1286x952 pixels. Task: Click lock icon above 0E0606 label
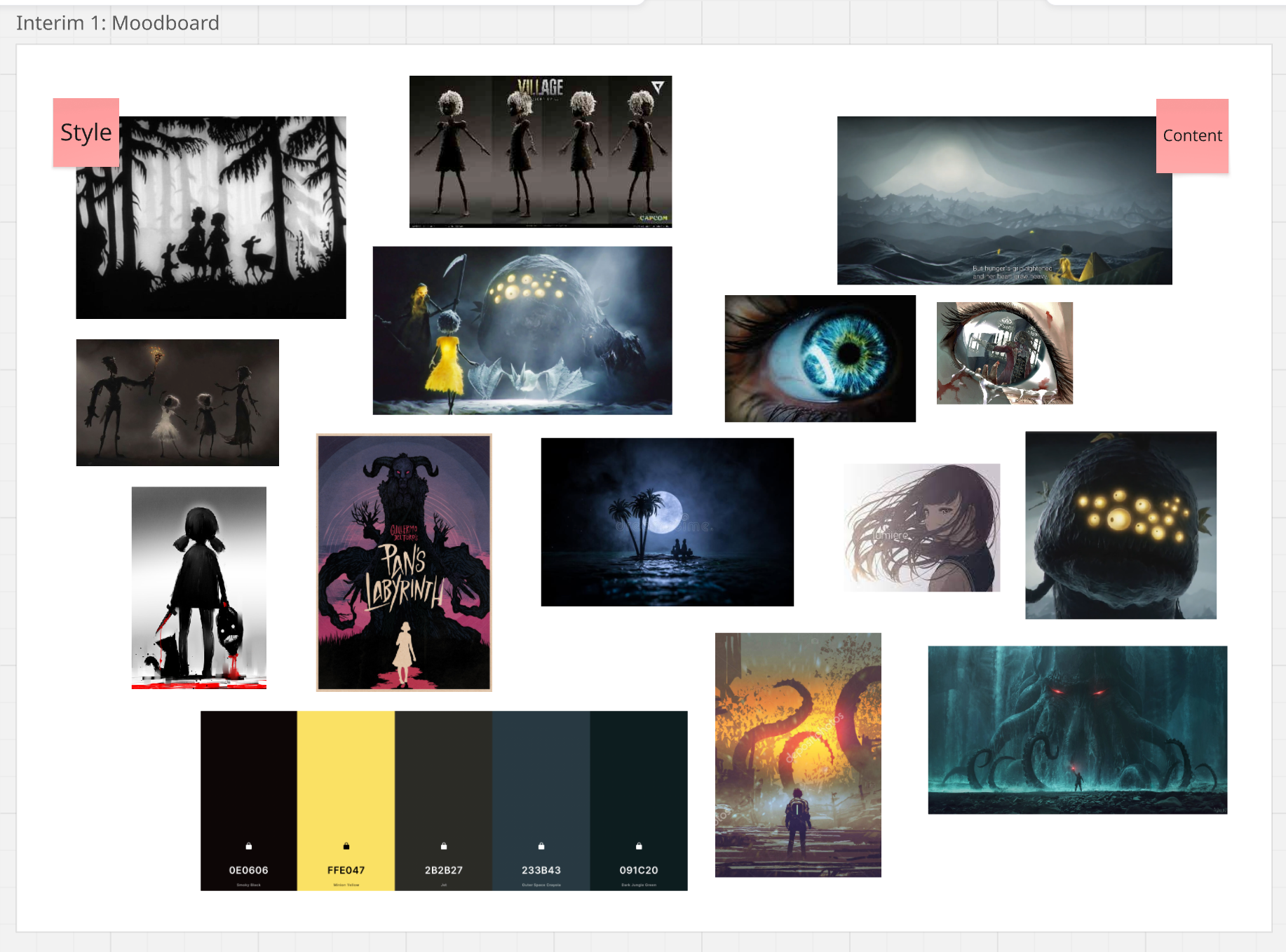click(x=249, y=846)
